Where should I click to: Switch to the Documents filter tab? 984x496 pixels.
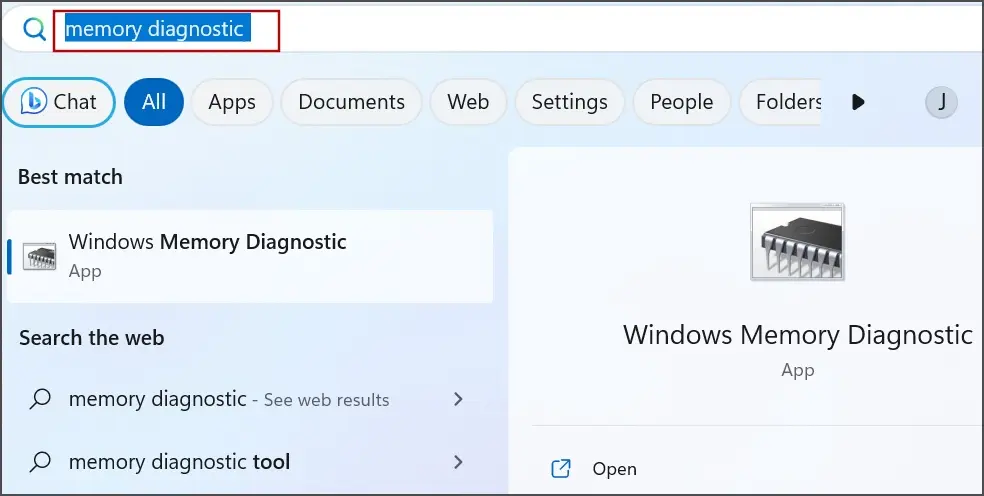(x=351, y=102)
